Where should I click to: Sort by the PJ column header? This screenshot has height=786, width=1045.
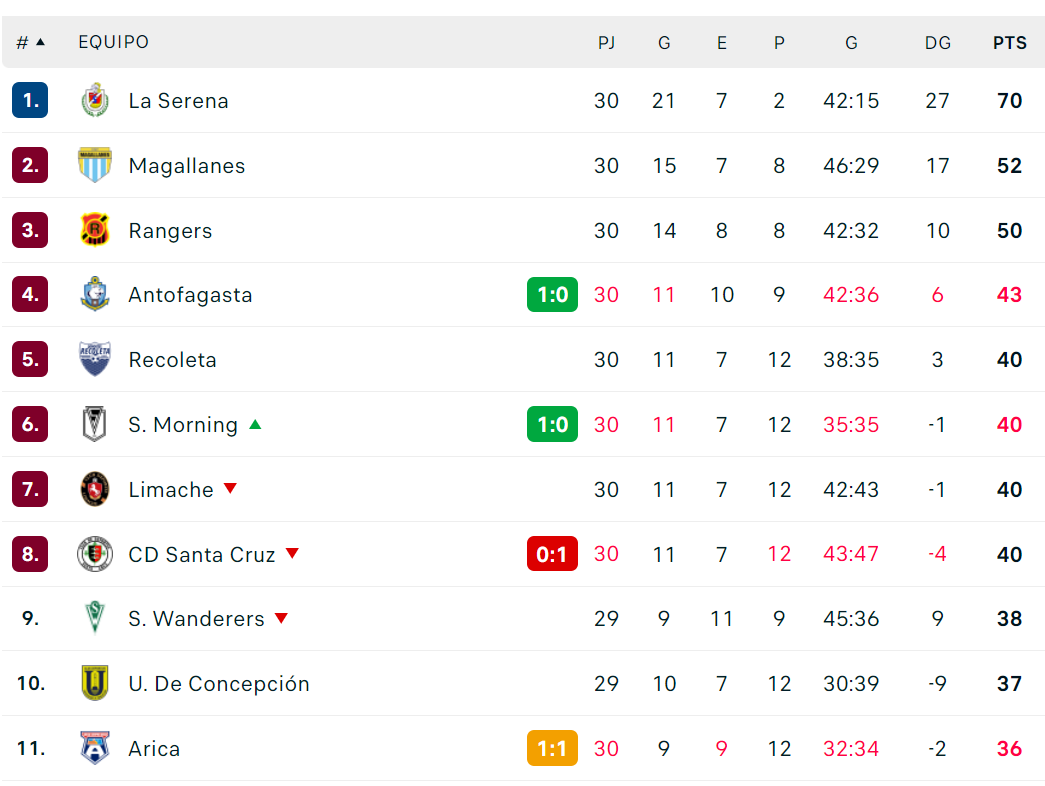pyautogui.click(x=606, y=43)
